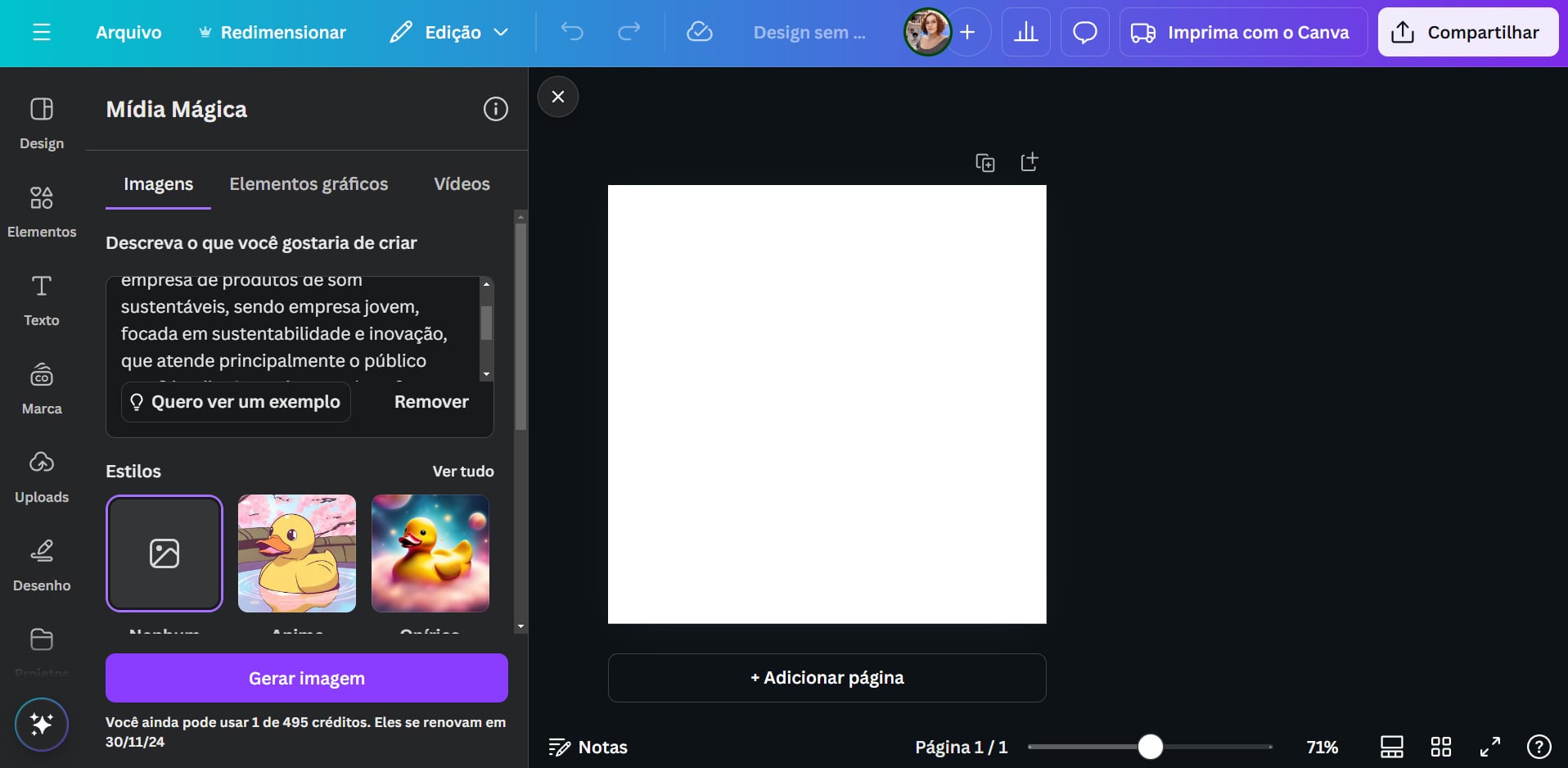The height and width of the screenshot is (768, 1568).
Task: Click the Mídia Mágica info icon
Action: coord(495,109)
